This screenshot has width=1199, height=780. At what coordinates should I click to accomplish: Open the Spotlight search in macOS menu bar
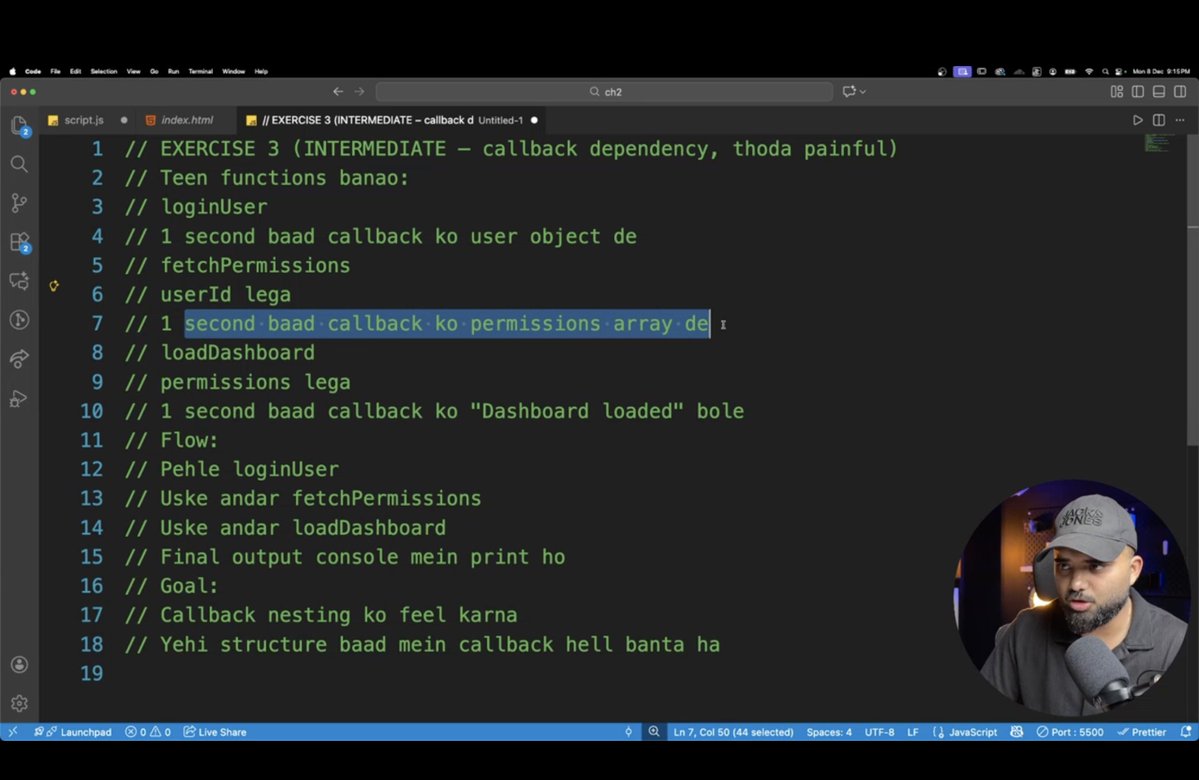click(x=1105, y=71)
